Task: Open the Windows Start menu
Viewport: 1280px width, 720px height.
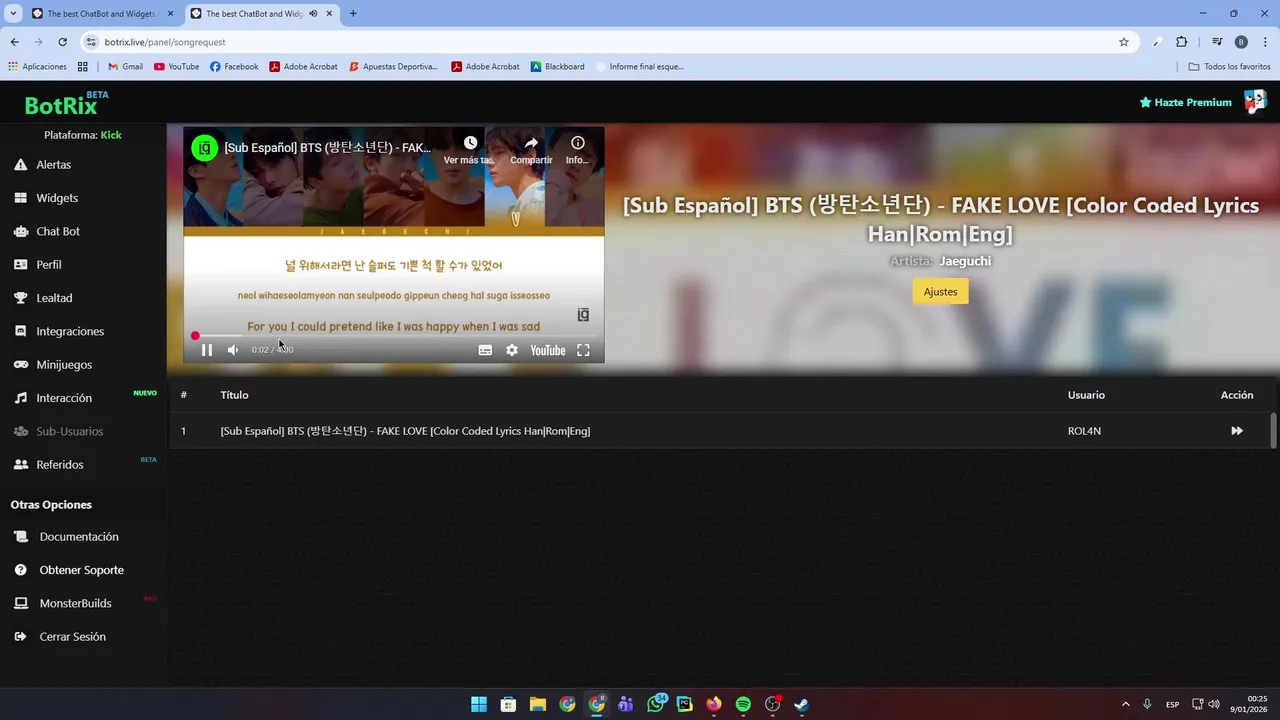Action: (x=479, y=704)
